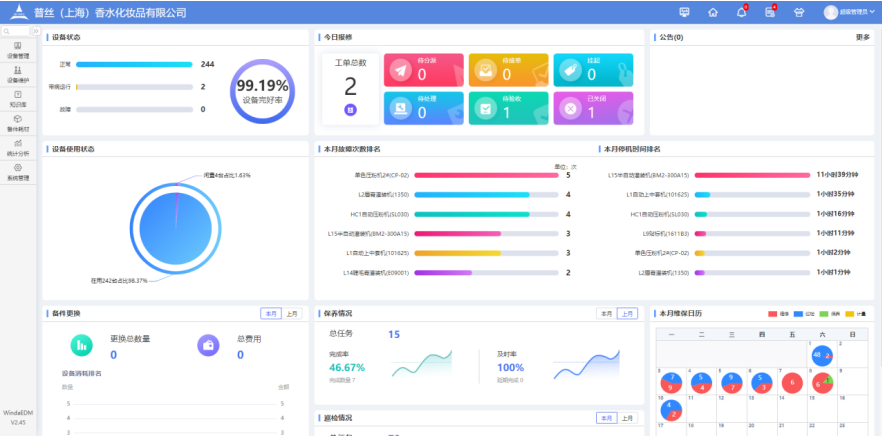Click the sidebar search input field
This screenshot has width=882, height=438.
tap(15, 32)
